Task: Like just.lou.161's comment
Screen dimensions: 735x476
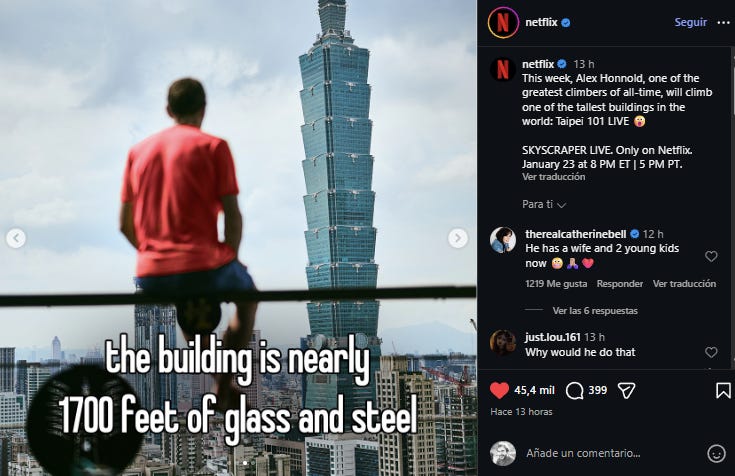Action: pos(711,352)
